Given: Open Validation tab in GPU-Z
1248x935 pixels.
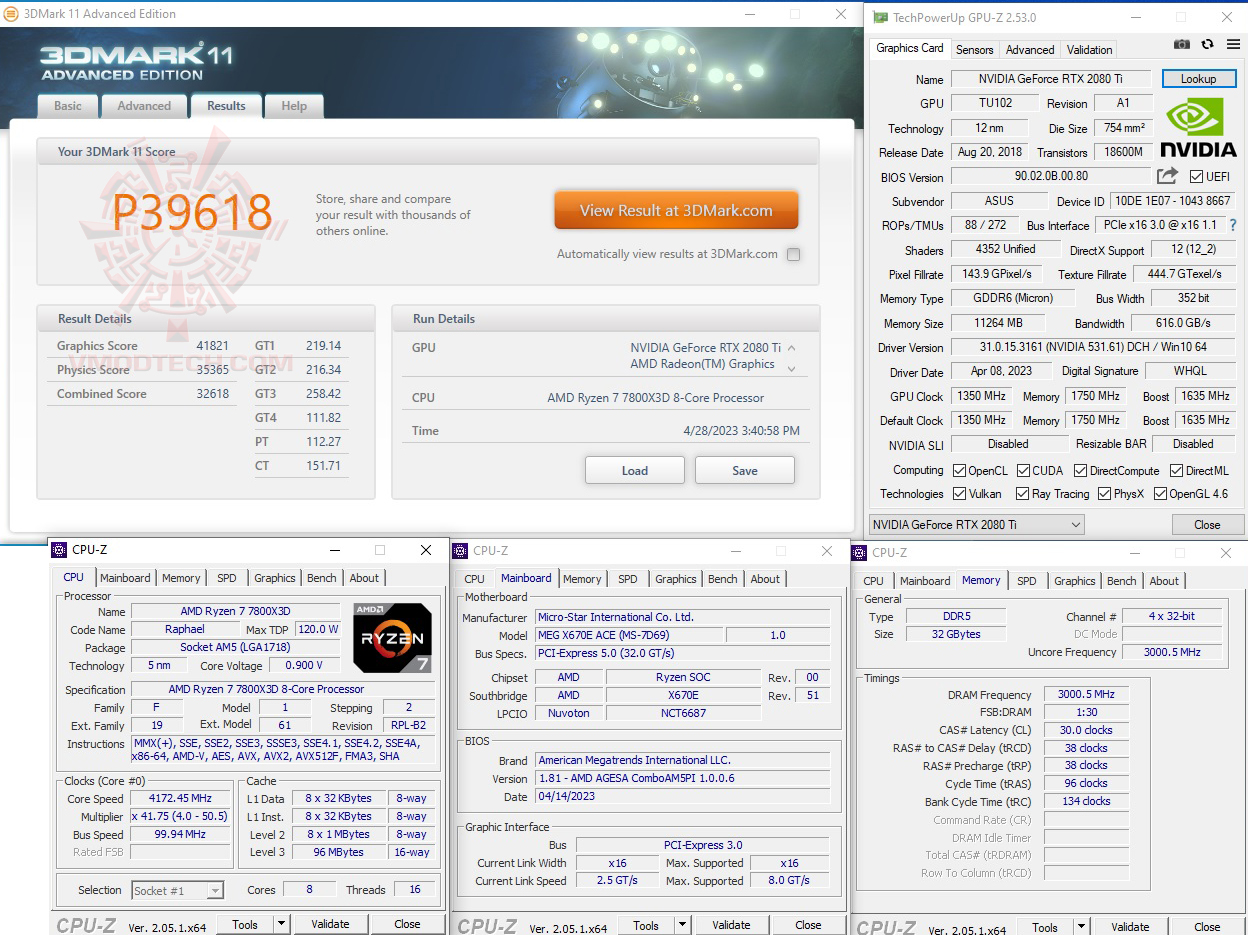Looking at the screenshot, I should pyautogui.click(x=1089, y=49).
